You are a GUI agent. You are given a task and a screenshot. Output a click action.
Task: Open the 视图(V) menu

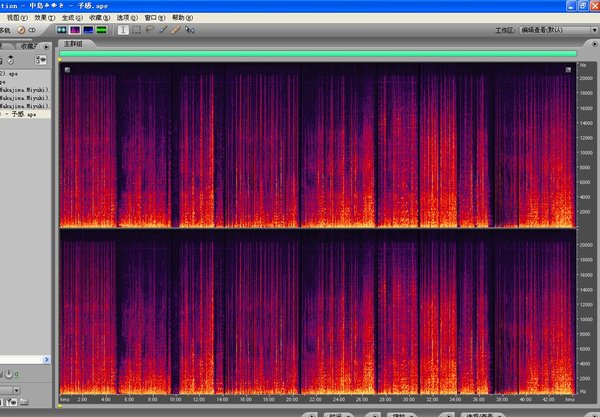click(15, 18)
